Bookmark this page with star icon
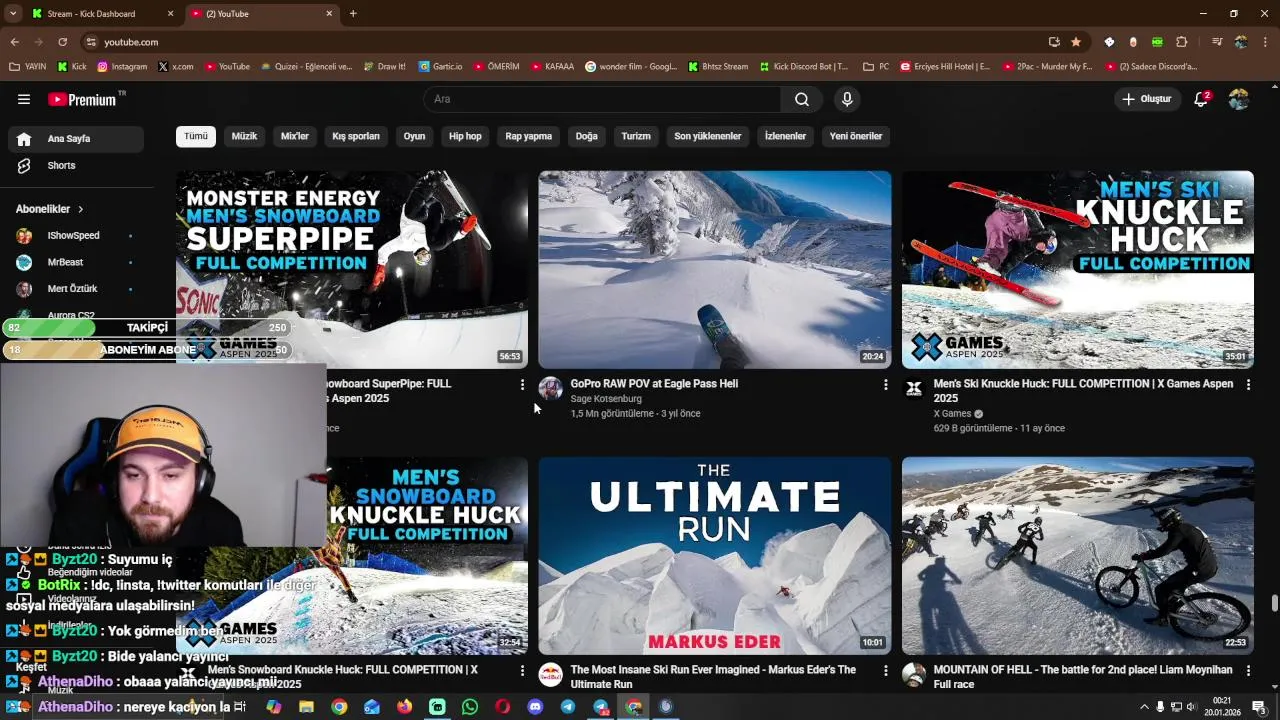This screenshot has height=720, width=1280. pos(1076,42)
